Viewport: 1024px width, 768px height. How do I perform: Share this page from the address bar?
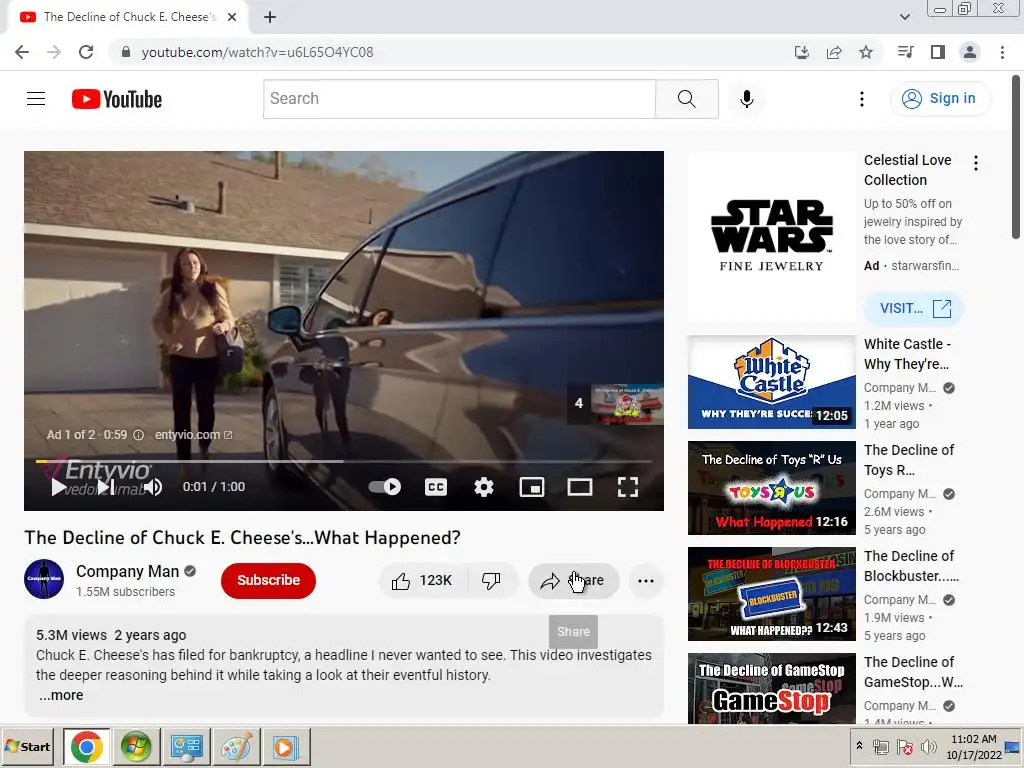[x=834, y=52]
